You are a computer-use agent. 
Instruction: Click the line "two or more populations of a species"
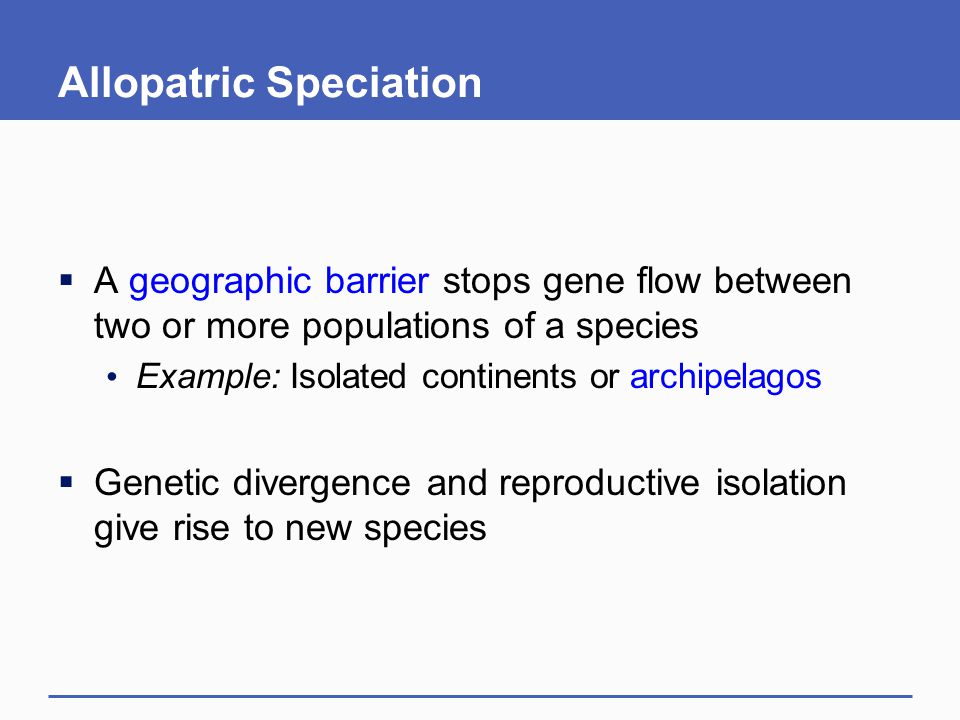point(396,327)
